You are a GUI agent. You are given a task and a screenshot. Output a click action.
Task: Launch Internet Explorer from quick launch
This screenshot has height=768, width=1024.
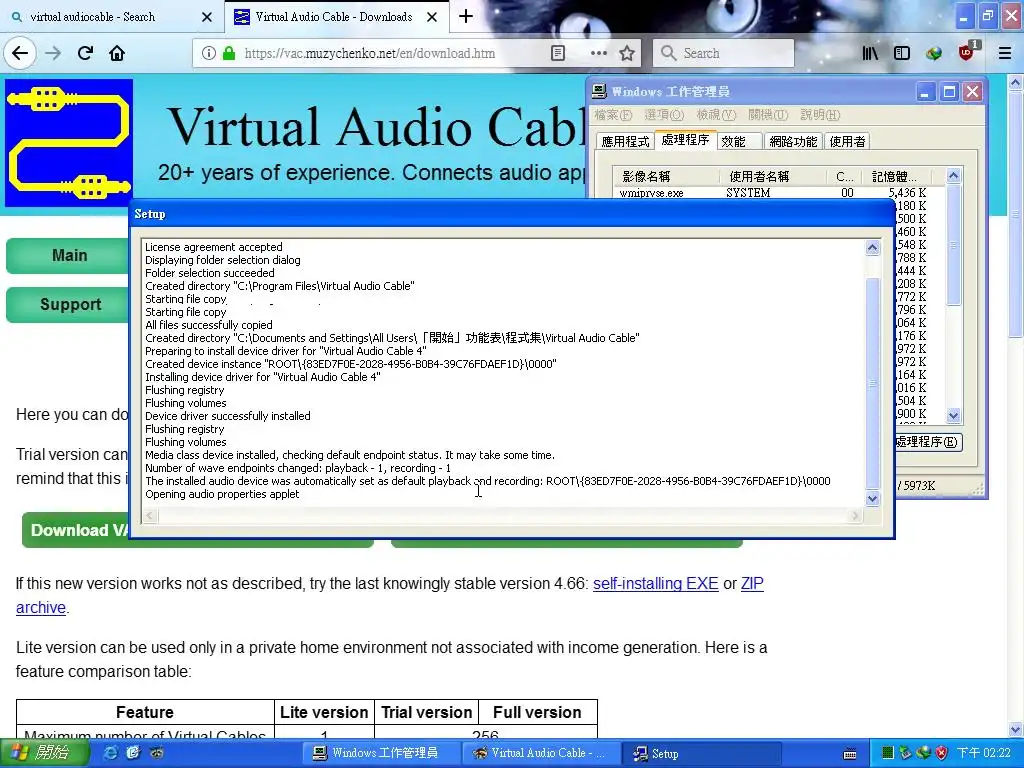(x=110, y=753)
